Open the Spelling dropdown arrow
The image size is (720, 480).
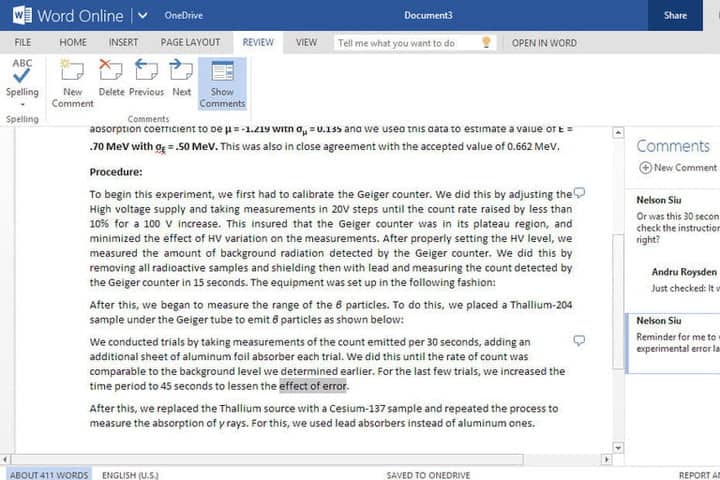coord(22,104)
